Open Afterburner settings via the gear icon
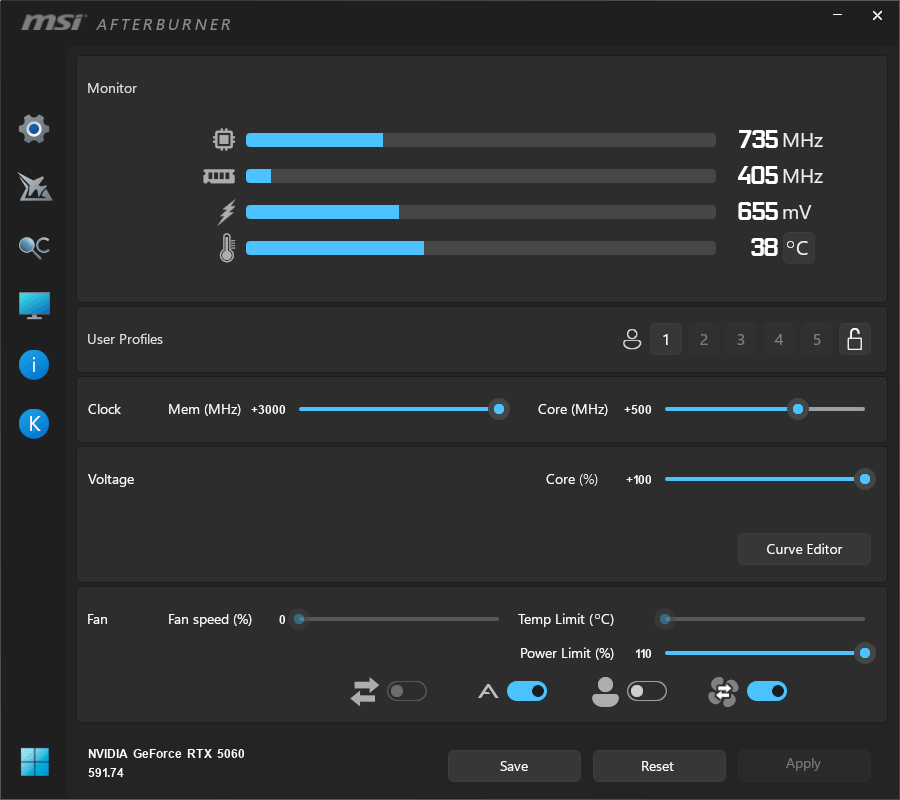 pyautogui.click(x=33, y=128)
